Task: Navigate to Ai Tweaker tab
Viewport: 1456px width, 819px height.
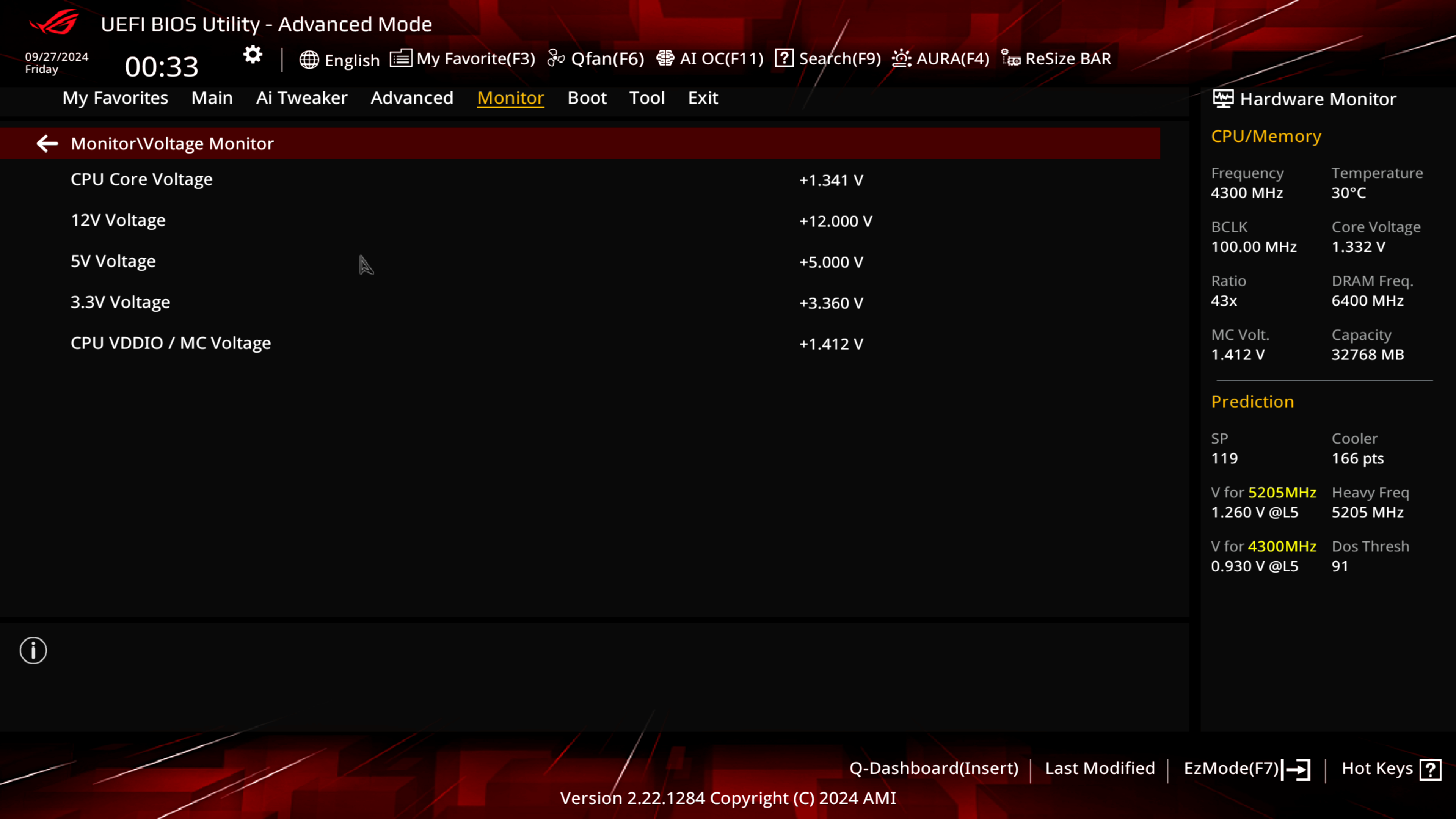Action: pyautogui.click(x=301, y=97)
